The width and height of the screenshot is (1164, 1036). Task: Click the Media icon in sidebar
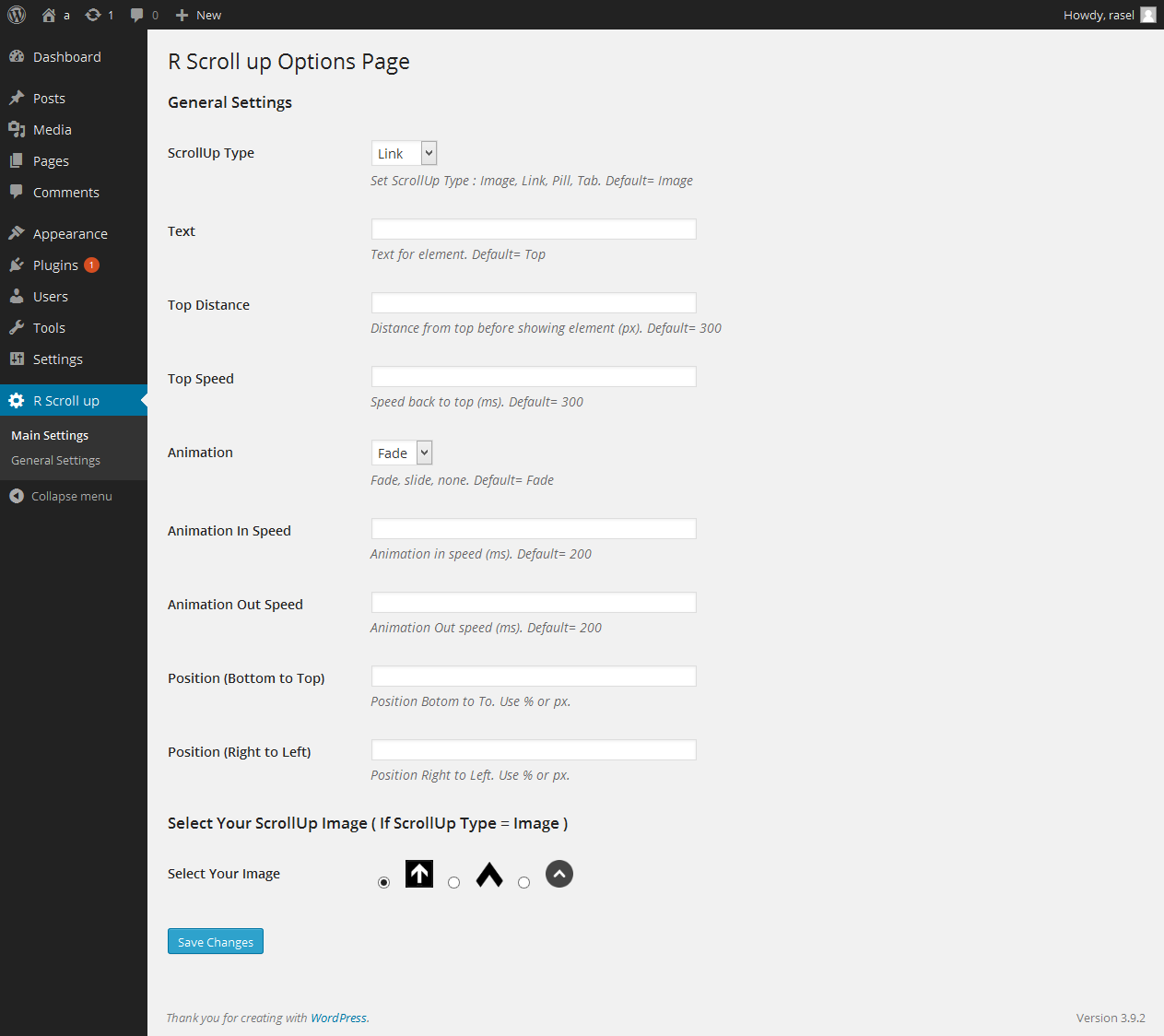click(17, 129)
